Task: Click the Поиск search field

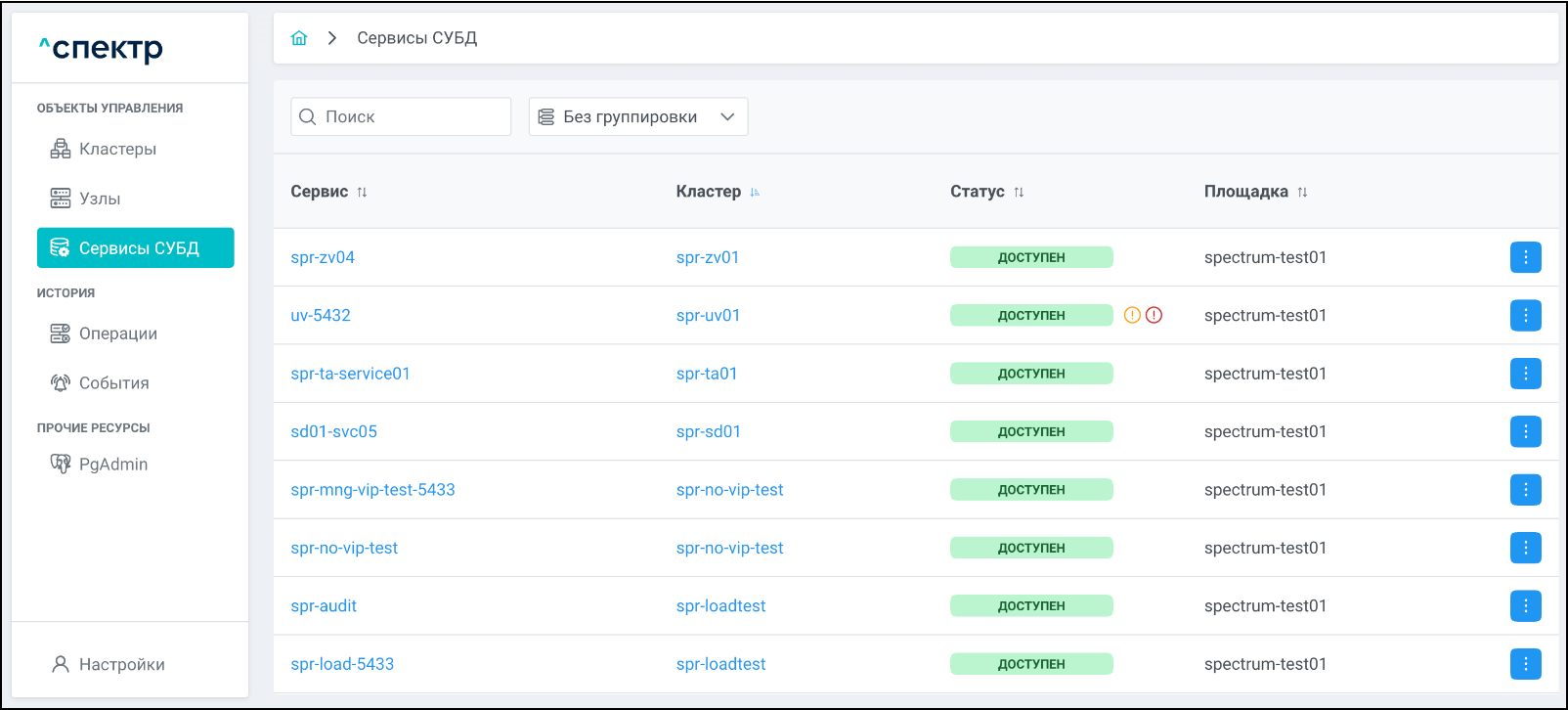Action: coord(411,116)
